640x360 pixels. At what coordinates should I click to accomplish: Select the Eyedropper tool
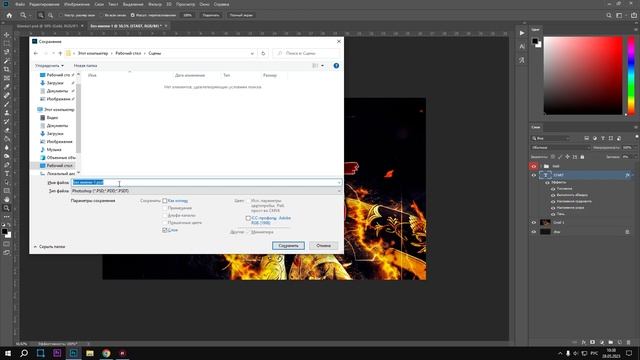pos(7,87)
